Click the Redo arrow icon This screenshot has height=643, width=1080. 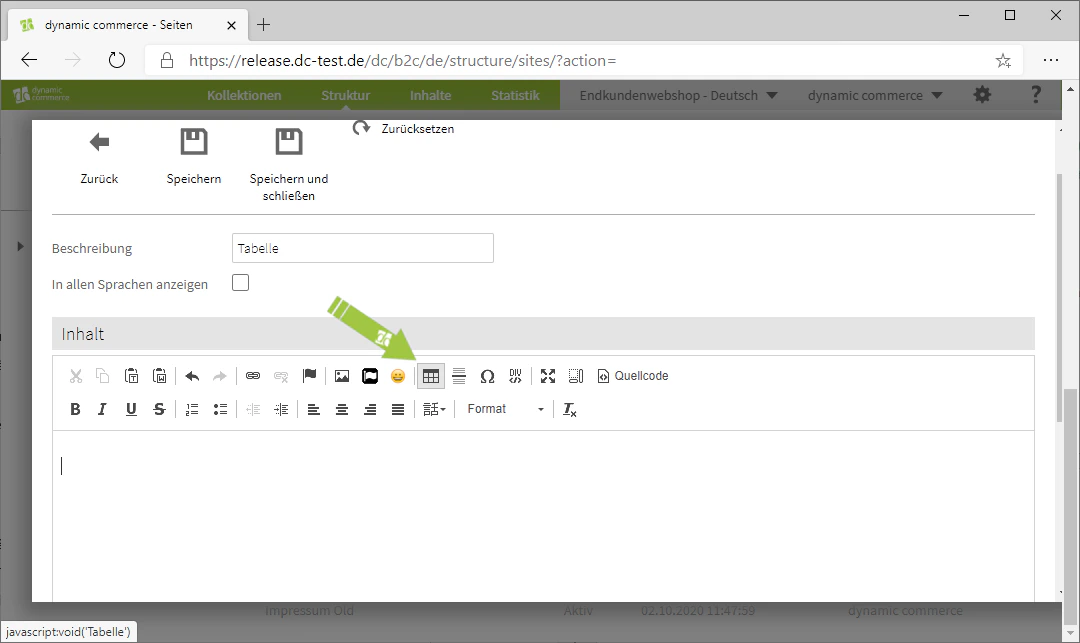(220, 376)
